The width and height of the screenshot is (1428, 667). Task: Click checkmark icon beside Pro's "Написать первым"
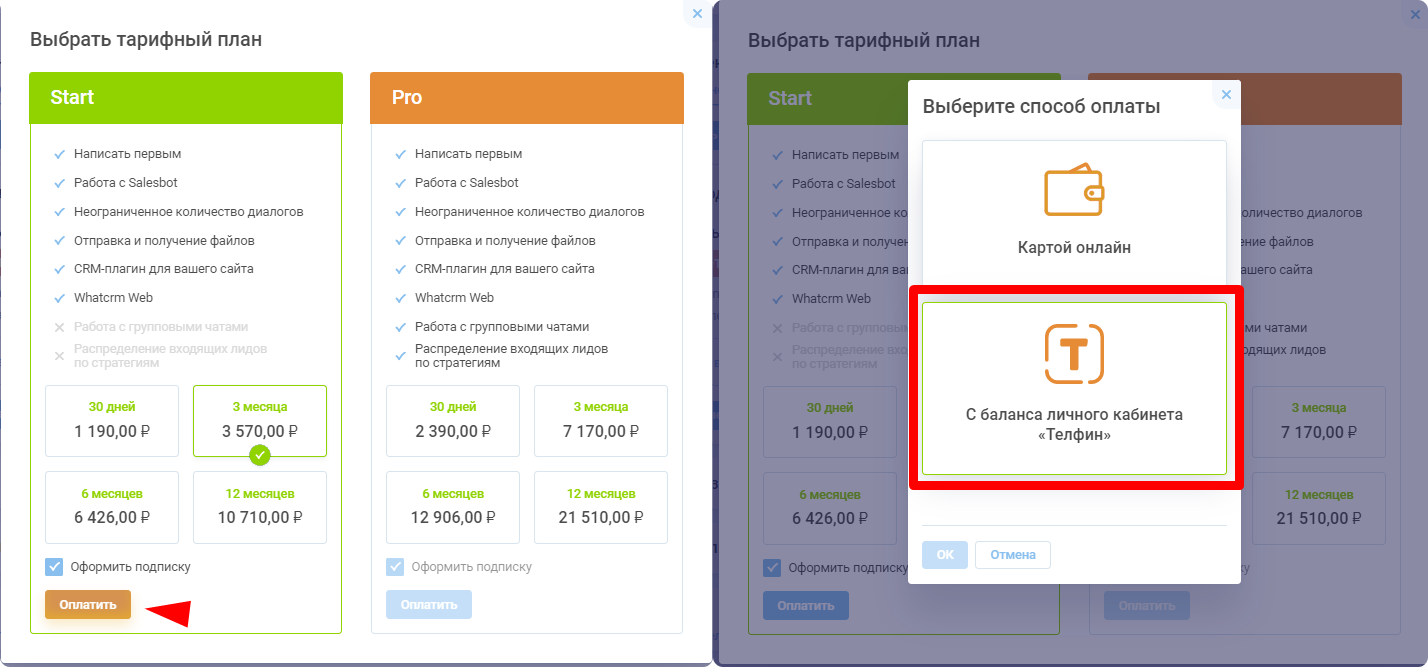[400, 154]
